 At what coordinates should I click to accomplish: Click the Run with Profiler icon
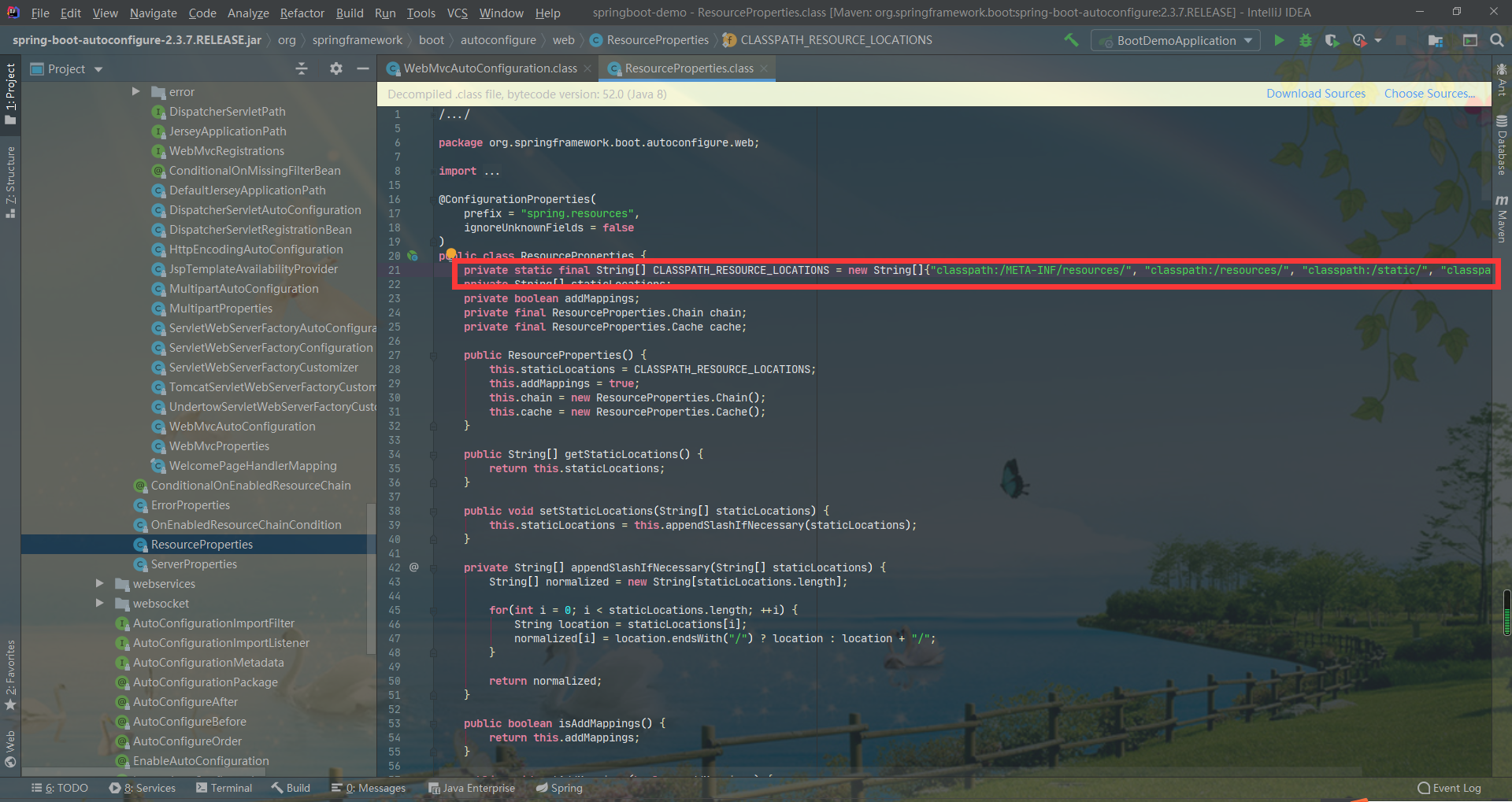pos(1359,40)
